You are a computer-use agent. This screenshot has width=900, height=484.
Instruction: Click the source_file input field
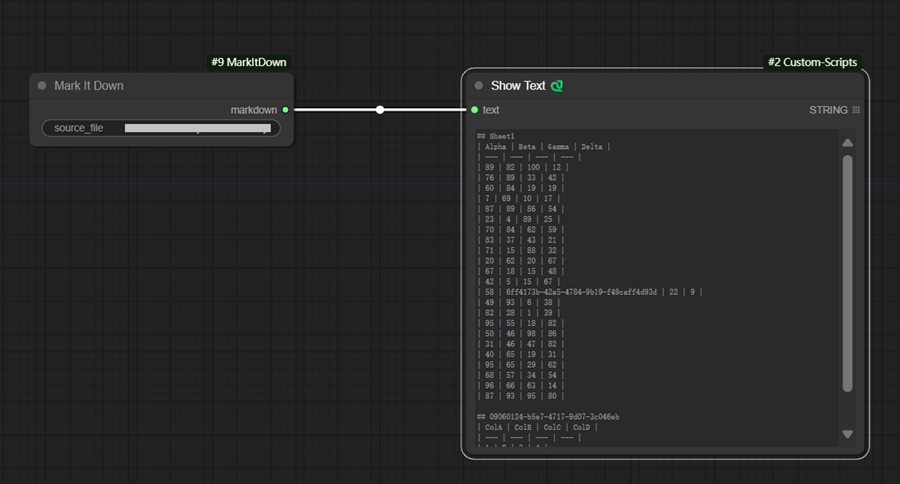tap(161, 128)
